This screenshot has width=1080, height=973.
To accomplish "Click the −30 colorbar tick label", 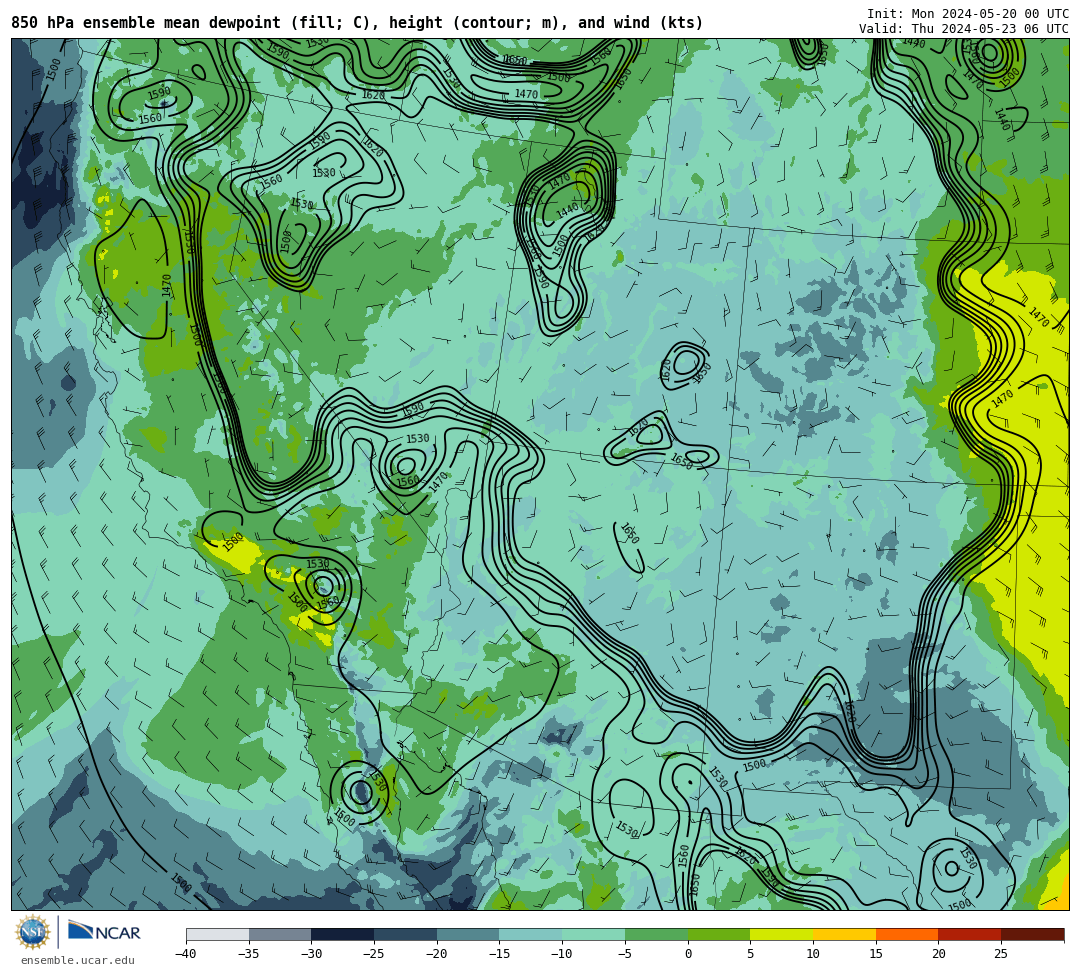I will 311,954.
